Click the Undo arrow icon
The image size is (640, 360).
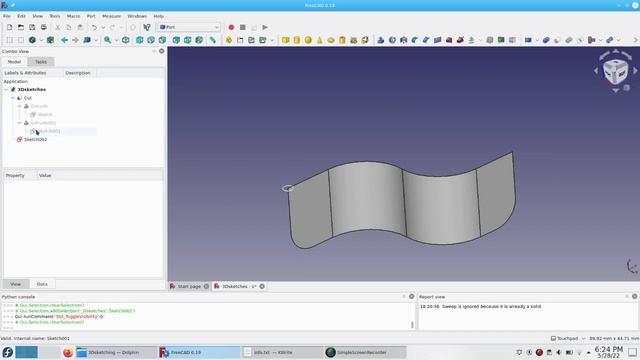[94, 27]
